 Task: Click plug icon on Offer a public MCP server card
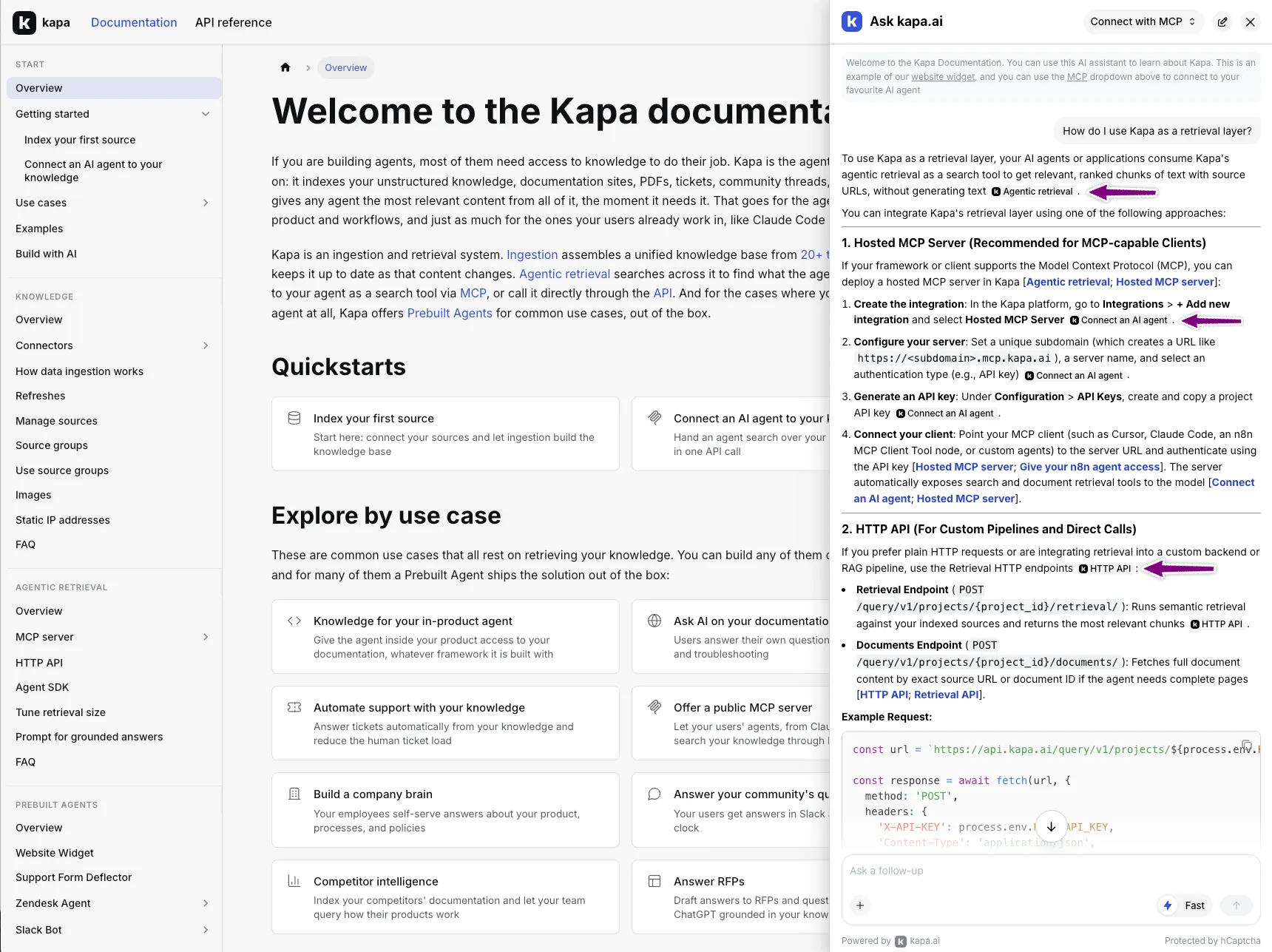tap(654, 706)
